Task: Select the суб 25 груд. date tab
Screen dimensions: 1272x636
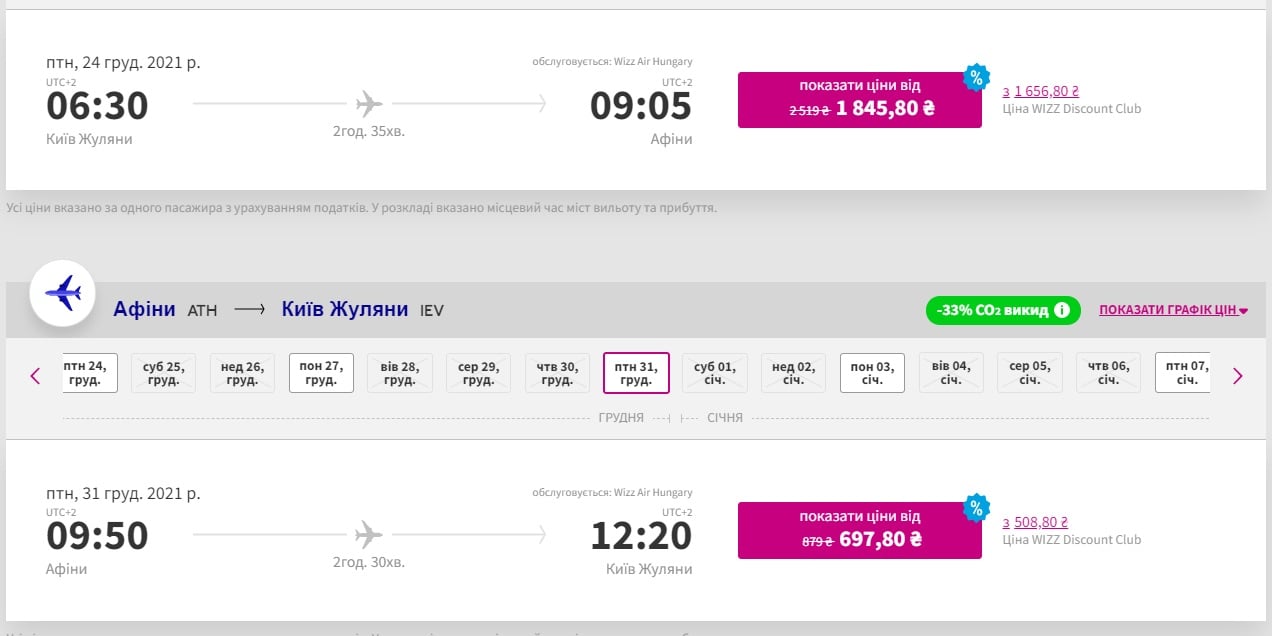Action: (x=163, y=373)
